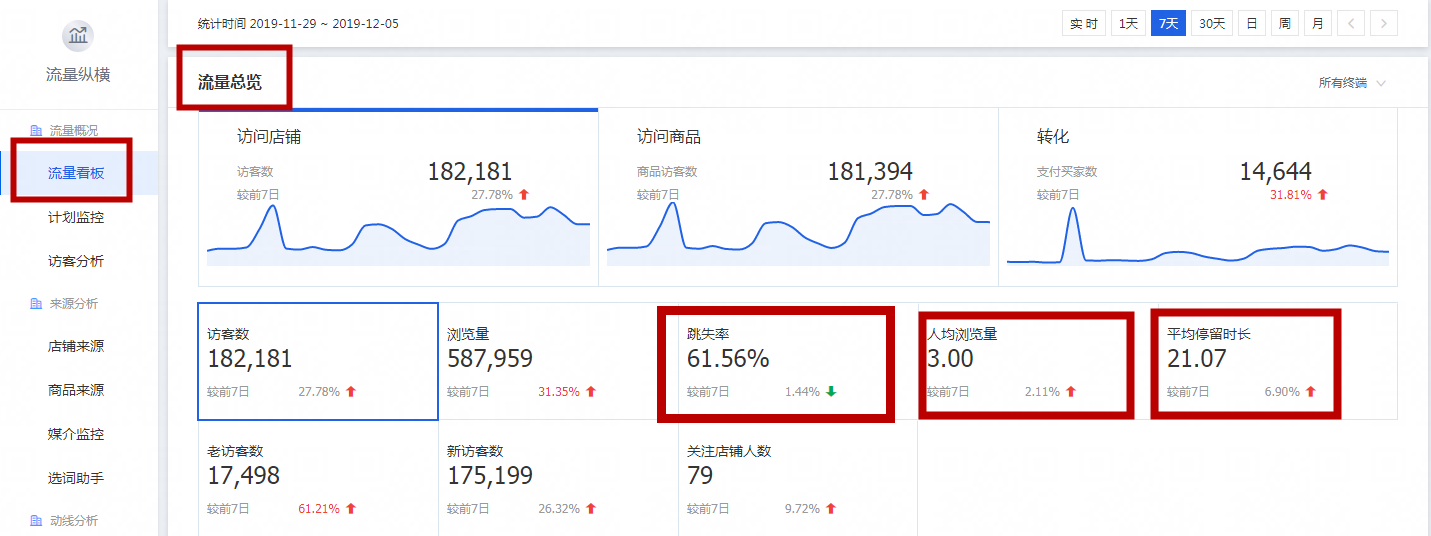Open 访客分析 in sidebar
Viewport: 1431px width, 536px height.
pyautogui.click(x=78, y=261)
